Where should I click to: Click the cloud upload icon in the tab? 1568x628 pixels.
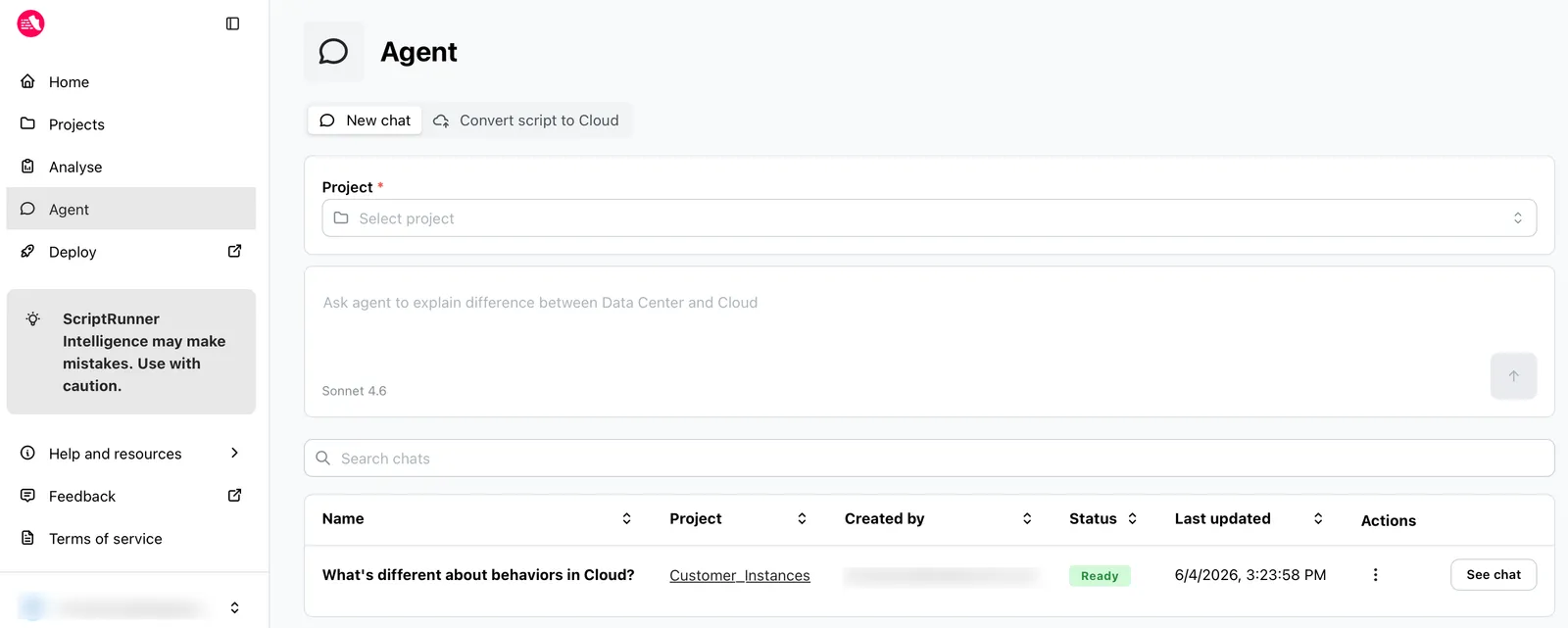click(x=441, y=121)
